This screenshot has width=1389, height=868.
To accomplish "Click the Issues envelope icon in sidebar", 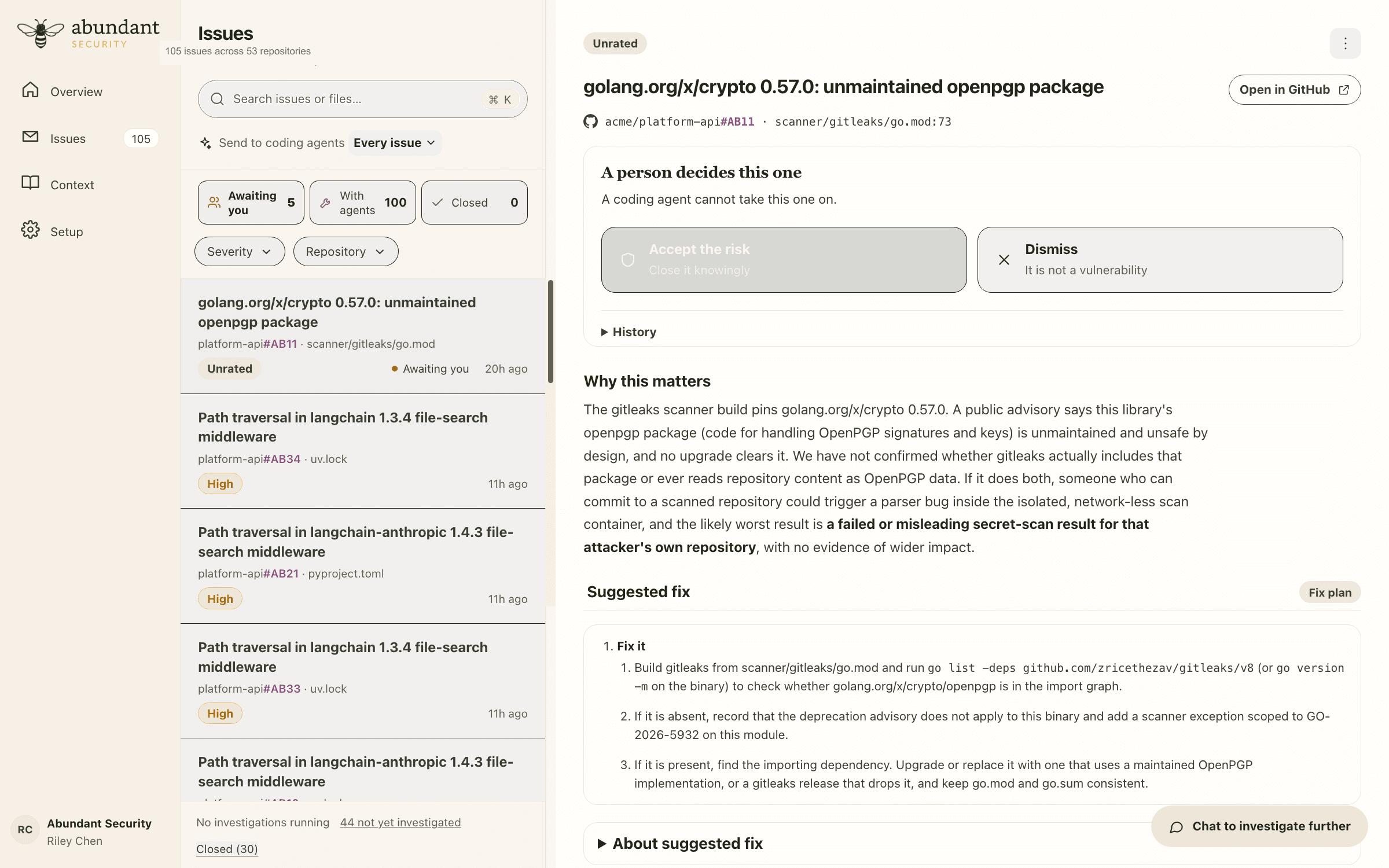I will (30, 137).
